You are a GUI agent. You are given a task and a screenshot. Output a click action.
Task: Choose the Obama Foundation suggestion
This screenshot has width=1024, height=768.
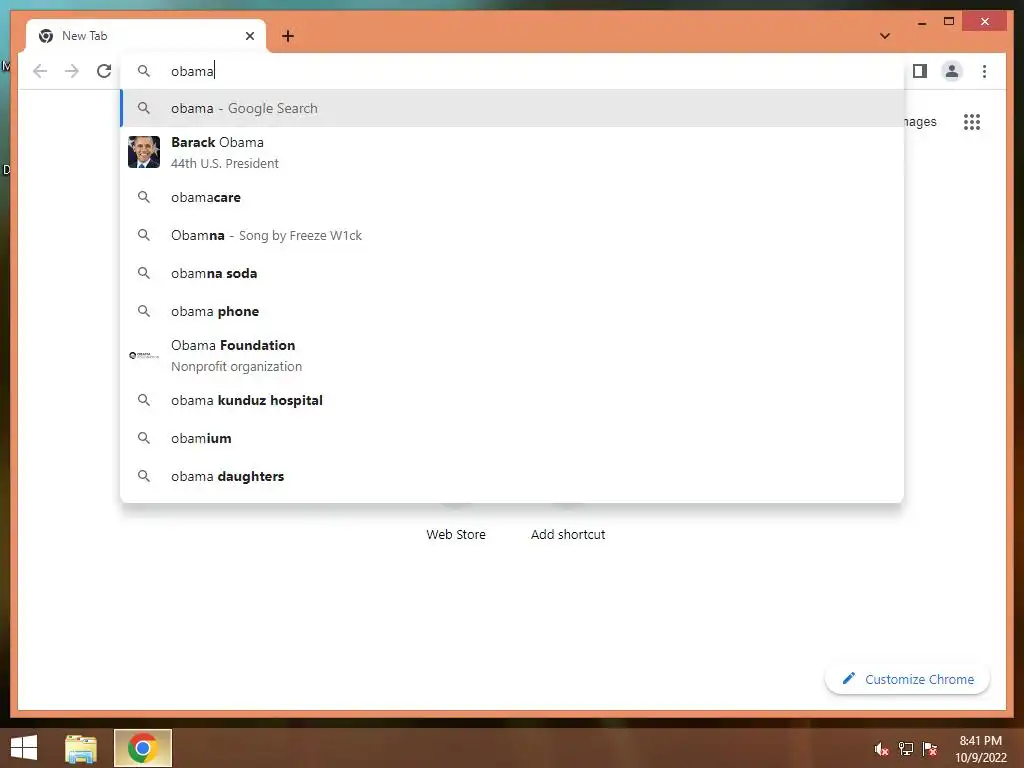pos(513,355)
